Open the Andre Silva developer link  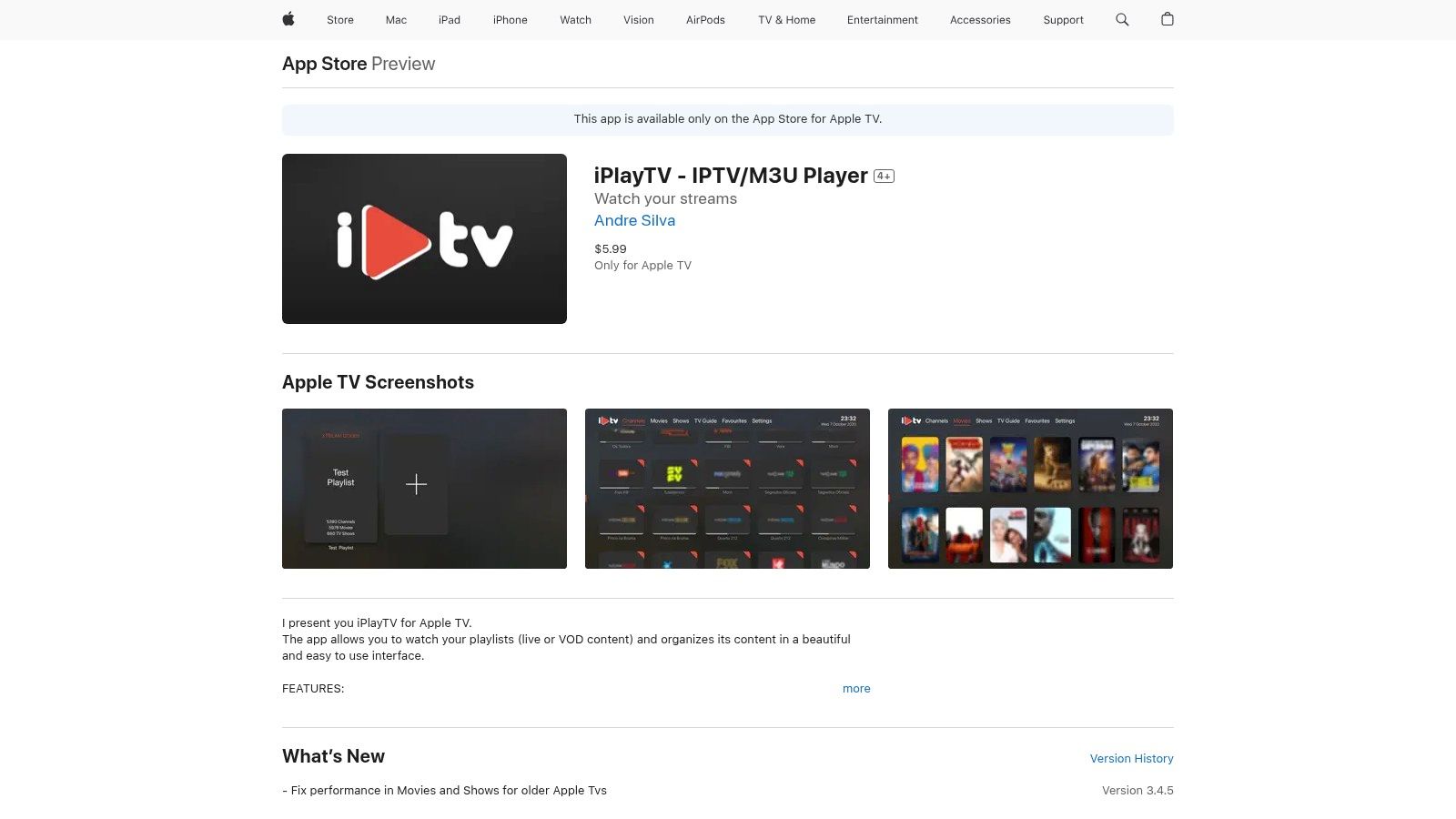634,220
